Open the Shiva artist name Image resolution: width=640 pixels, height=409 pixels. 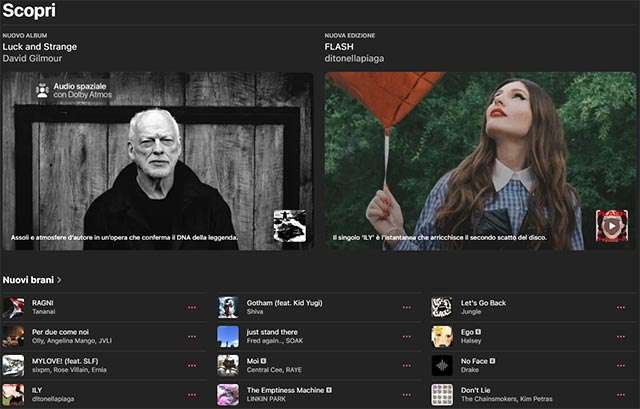(x=255, y=312)
